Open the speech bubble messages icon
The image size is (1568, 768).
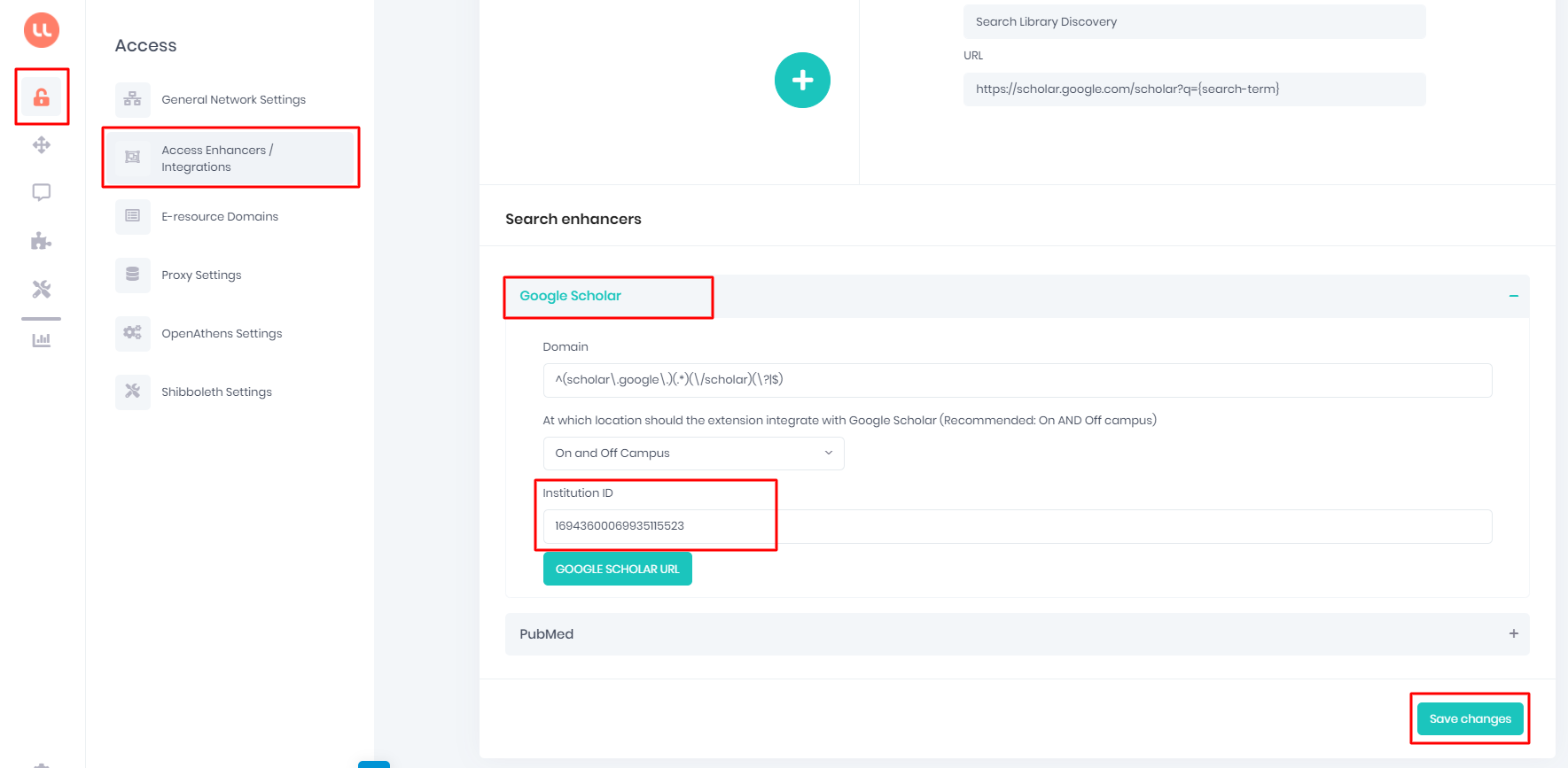[x=42, y=192]
